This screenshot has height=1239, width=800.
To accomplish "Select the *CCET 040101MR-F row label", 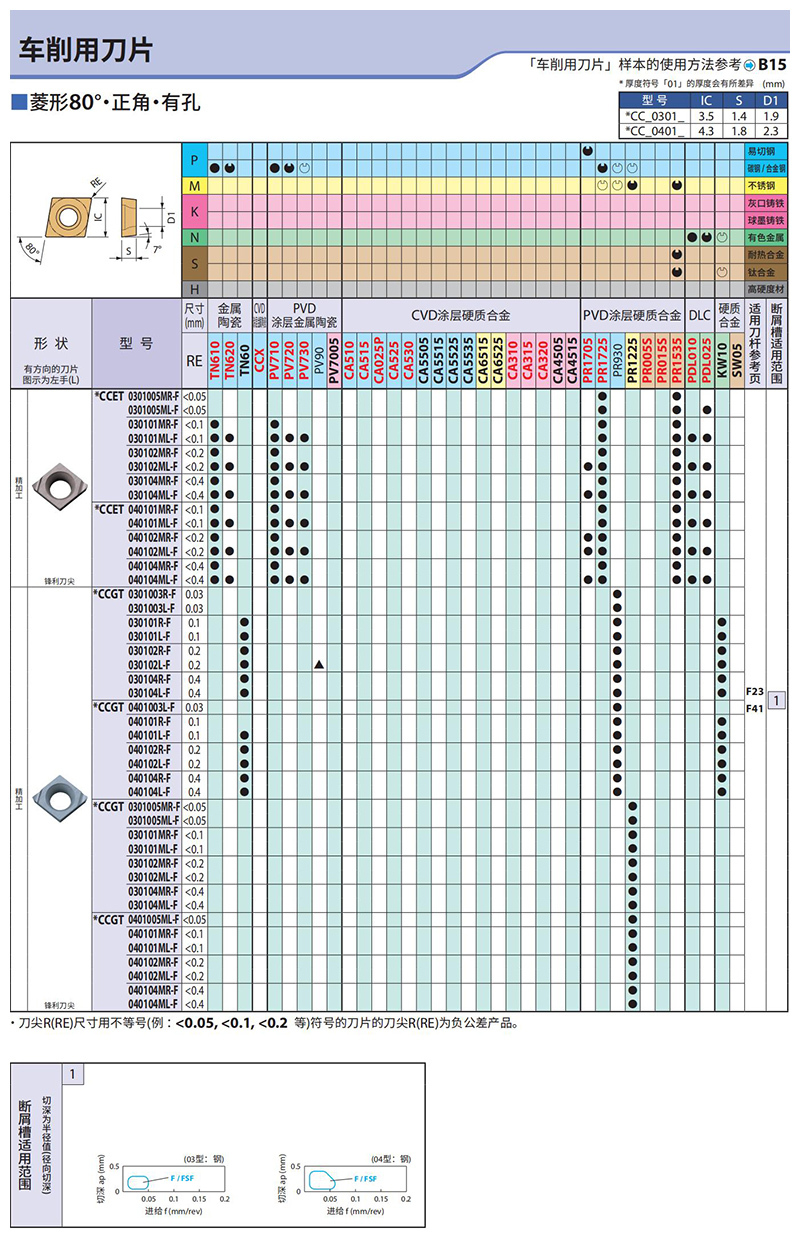I will [x=137, y=509].
